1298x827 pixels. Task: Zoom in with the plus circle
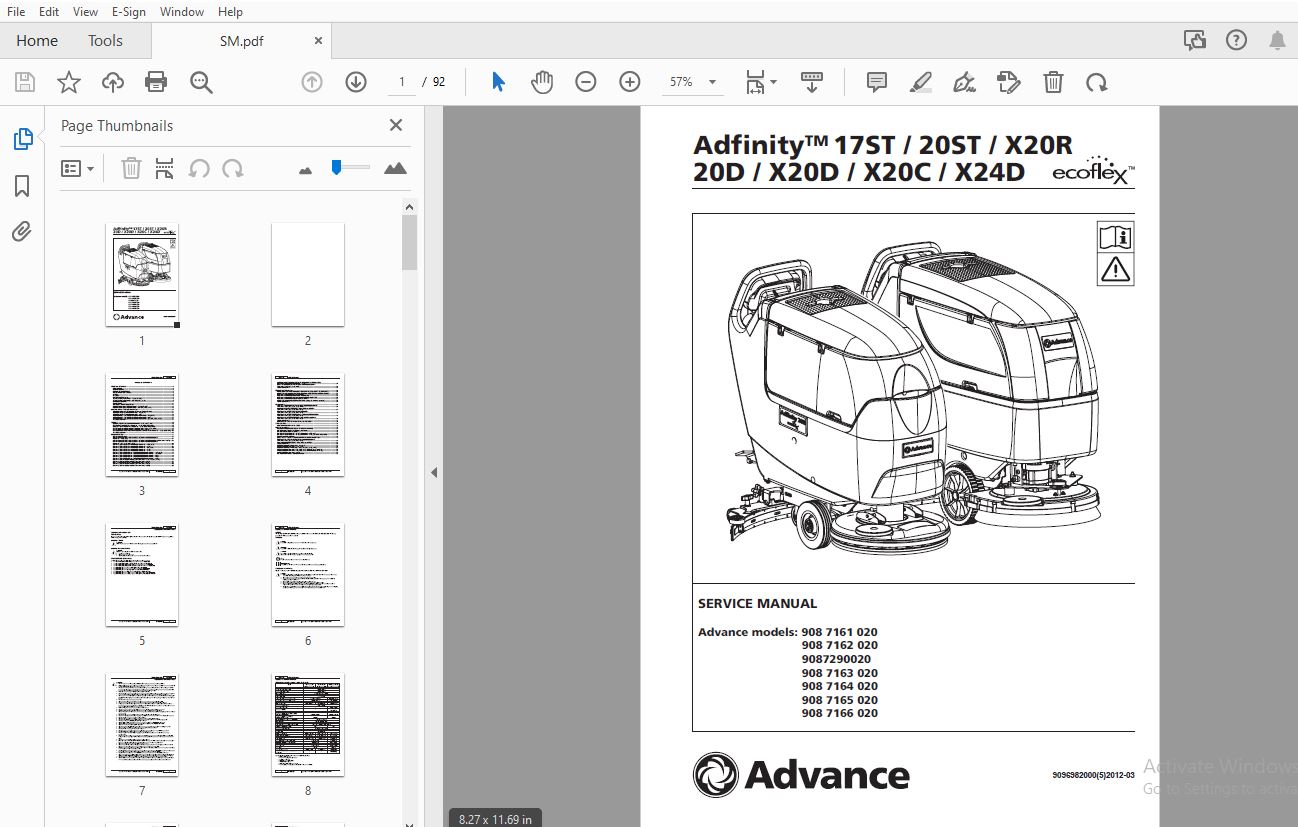pyautogui.click(x=630, y=82)
